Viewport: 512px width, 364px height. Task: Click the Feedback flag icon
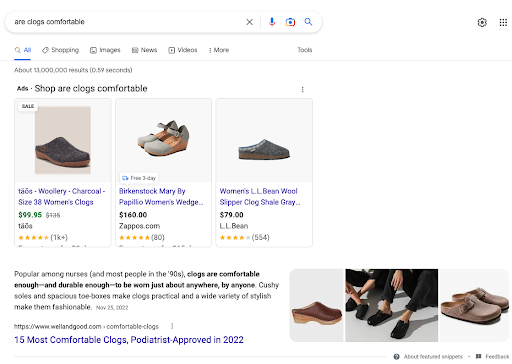(479, 356)
